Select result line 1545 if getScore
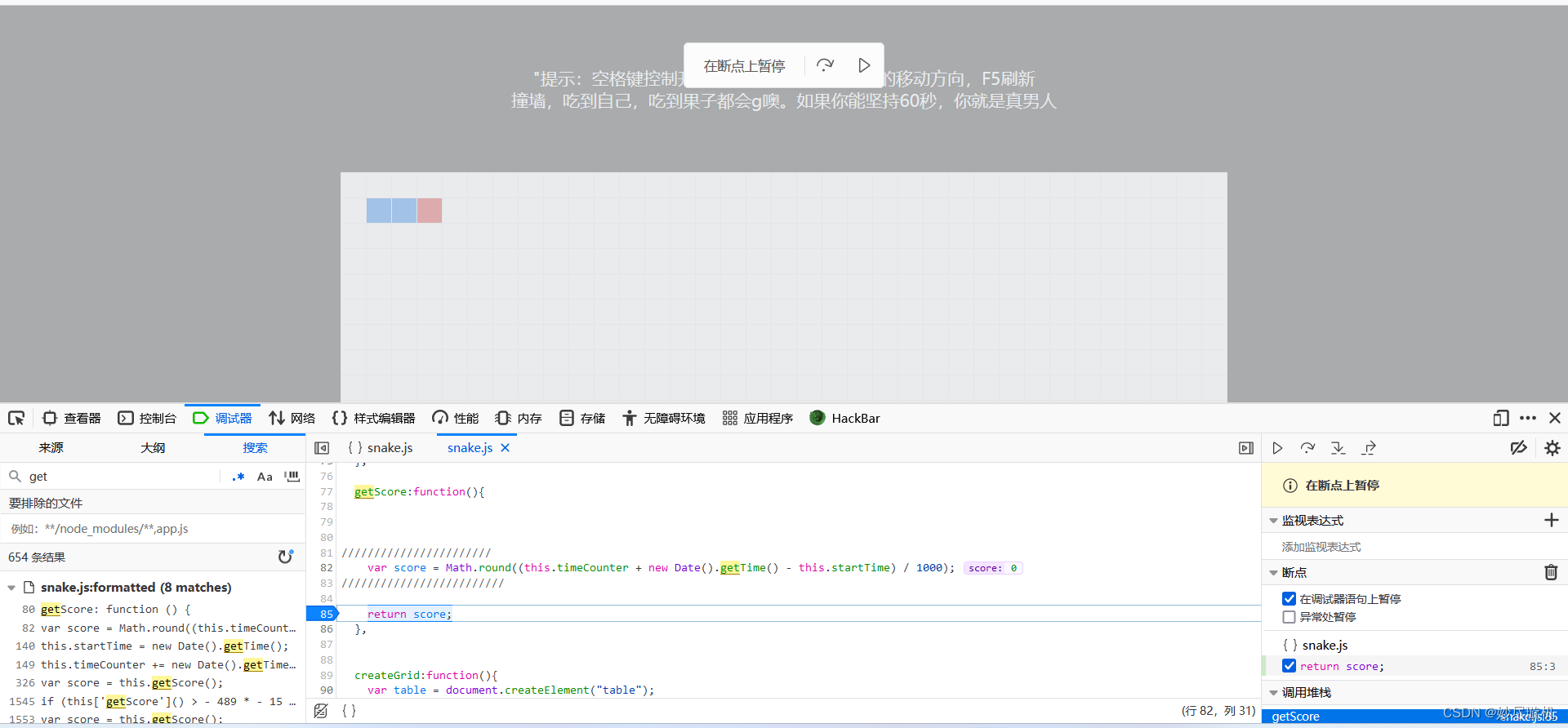This screenshot has width=1568, height=728. coord(153,701)
